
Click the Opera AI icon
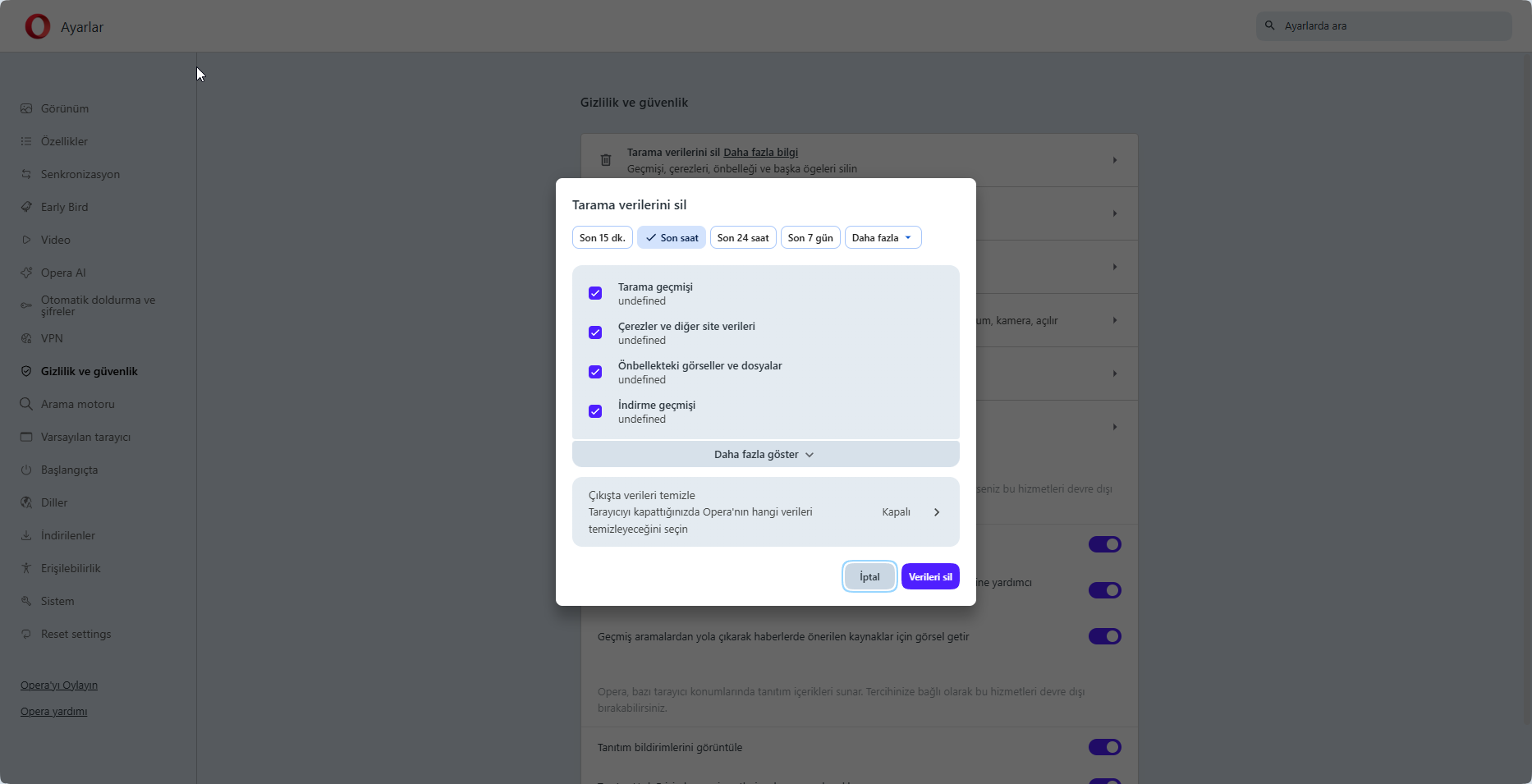tap(26, 273)
